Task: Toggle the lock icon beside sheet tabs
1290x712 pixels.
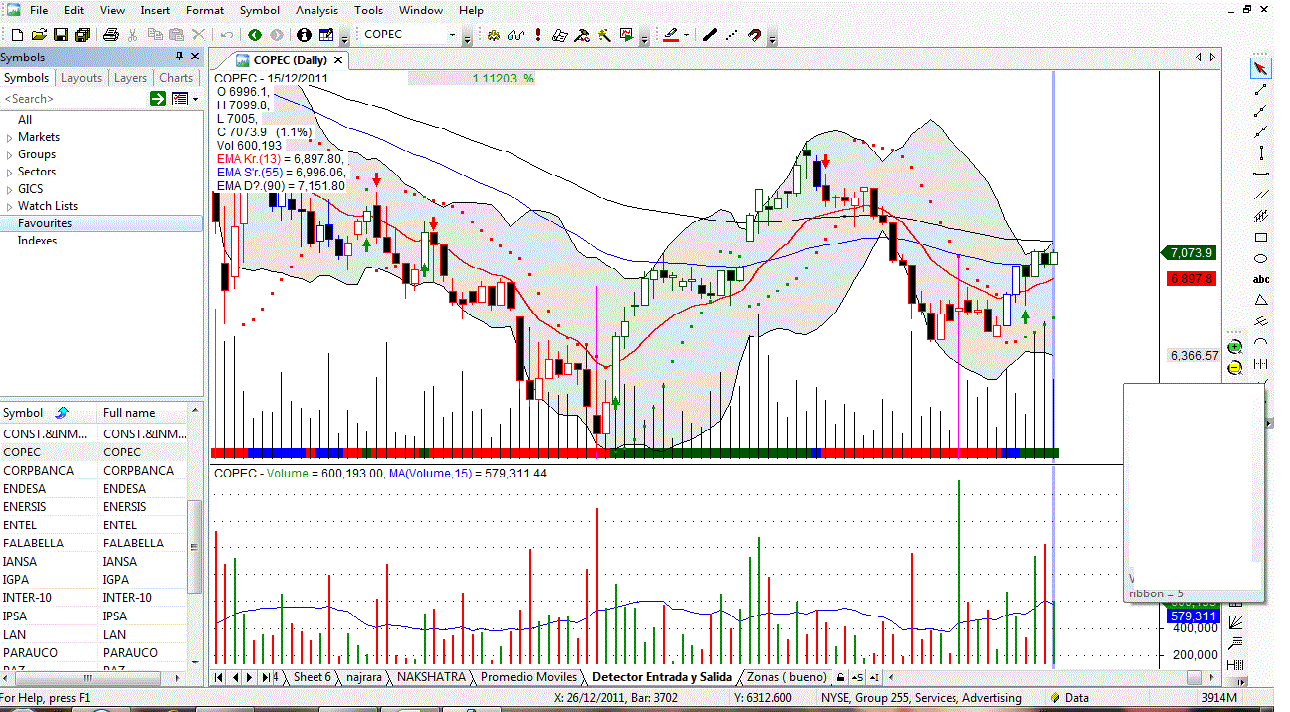Action: tap(840, 677)
